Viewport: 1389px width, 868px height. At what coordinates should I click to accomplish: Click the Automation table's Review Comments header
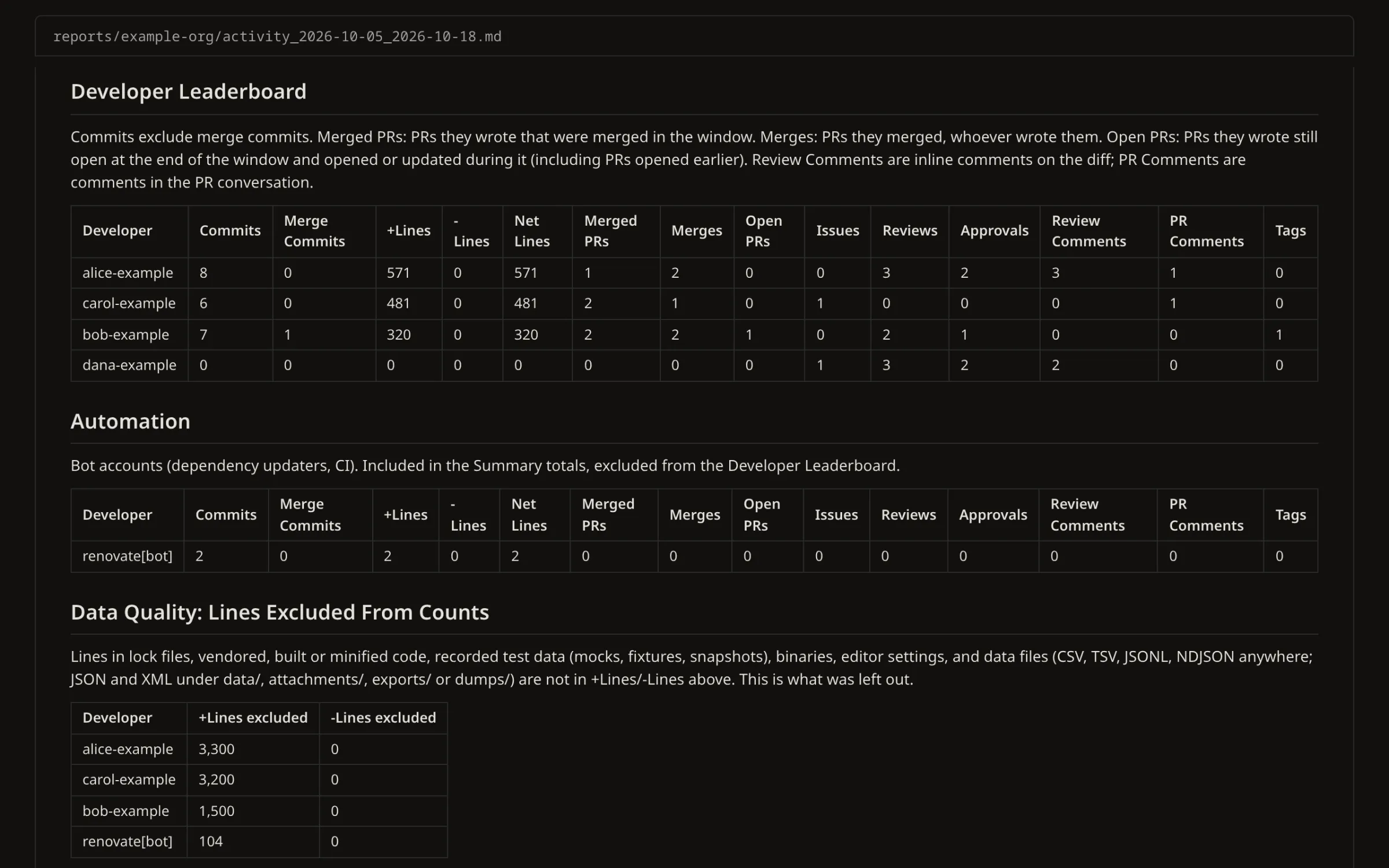click(x=1087, y=514)
